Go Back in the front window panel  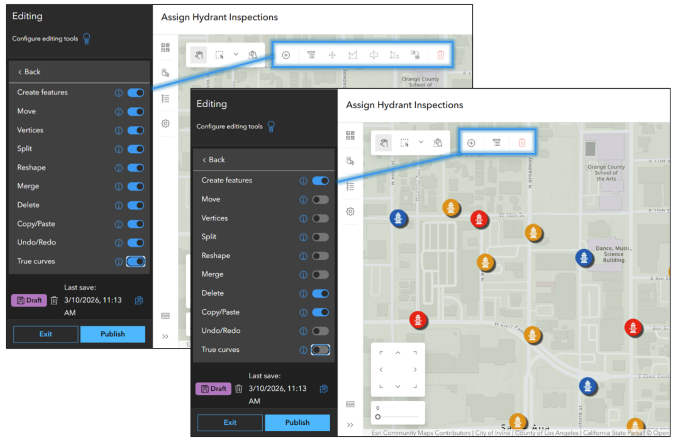click(213, 160)
